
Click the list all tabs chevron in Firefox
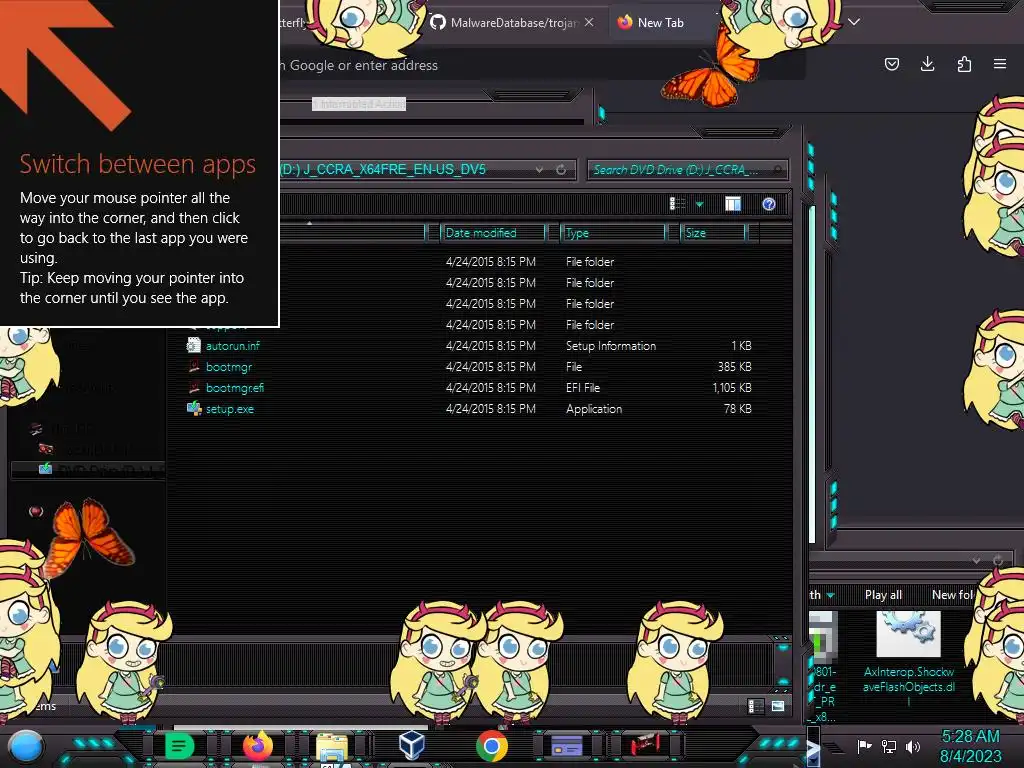click(x=854, y=22)
